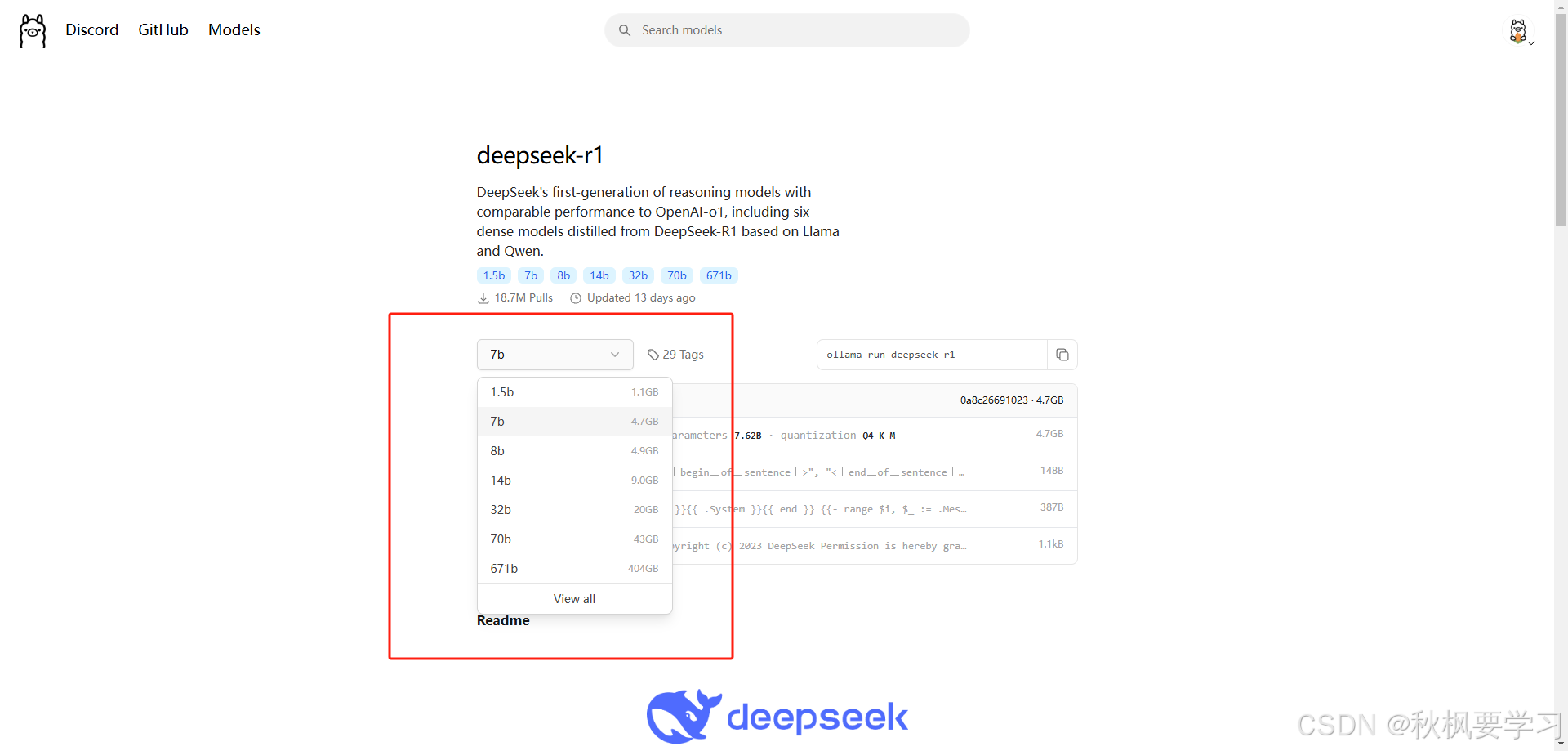Viewport: 1568px width, 751px height.
Task: Choose 70b 43GB from dropdown list
Action: coord(574,539)
